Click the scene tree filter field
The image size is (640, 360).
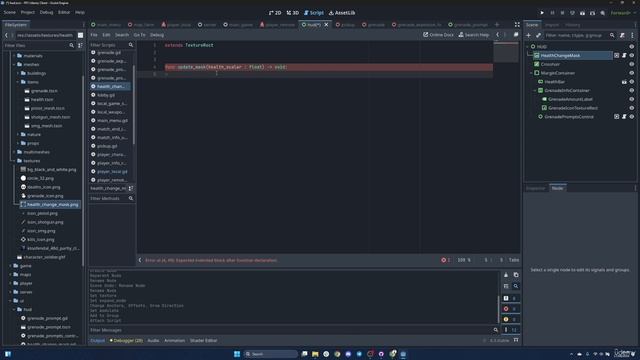(580, 36)
